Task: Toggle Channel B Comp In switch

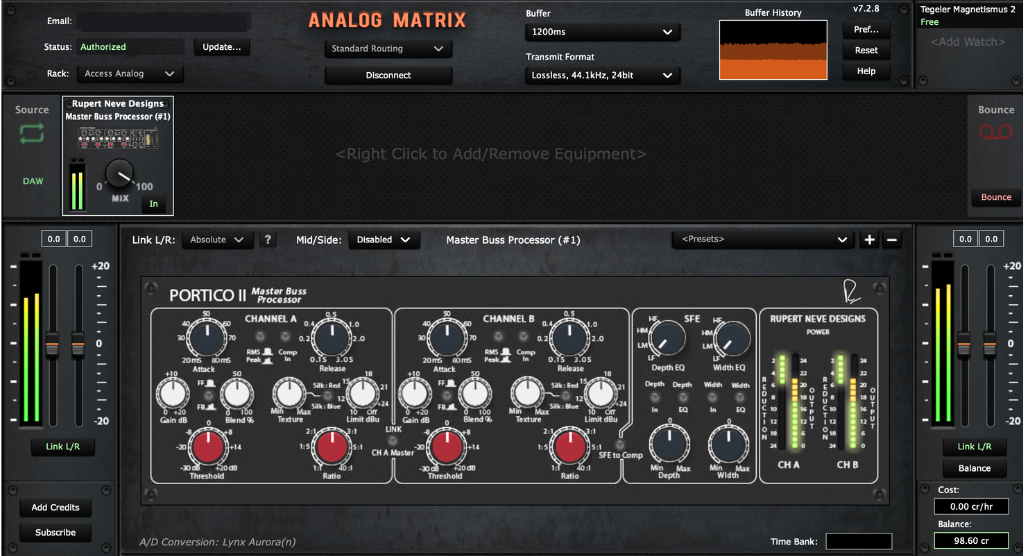Action: tap(523, 336)
